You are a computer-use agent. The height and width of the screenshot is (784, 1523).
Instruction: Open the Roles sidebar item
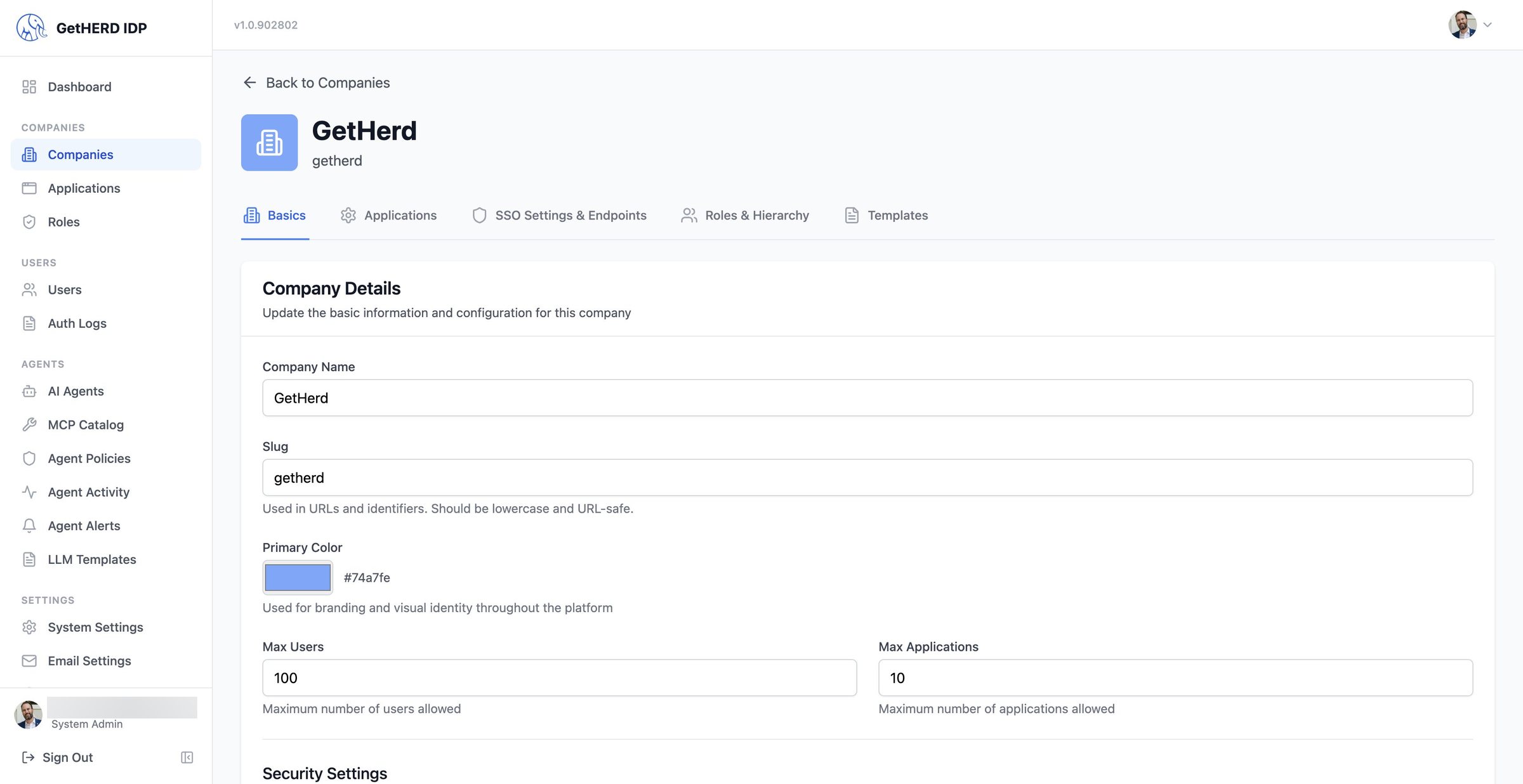point(106,222)
